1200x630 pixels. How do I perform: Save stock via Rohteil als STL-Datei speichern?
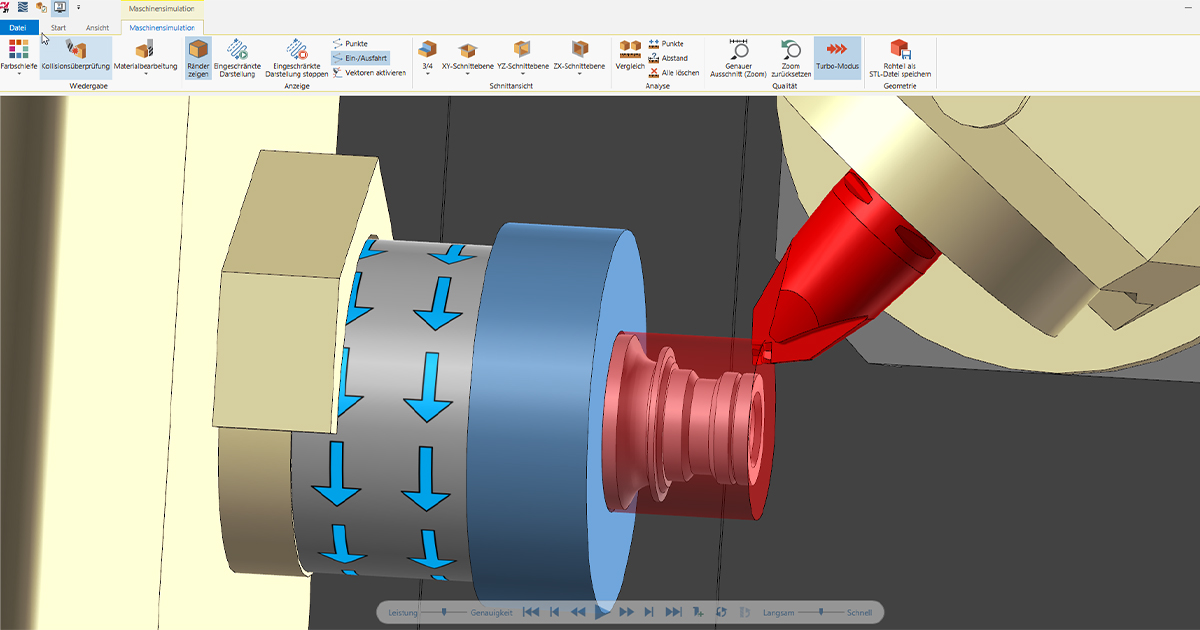900,56
